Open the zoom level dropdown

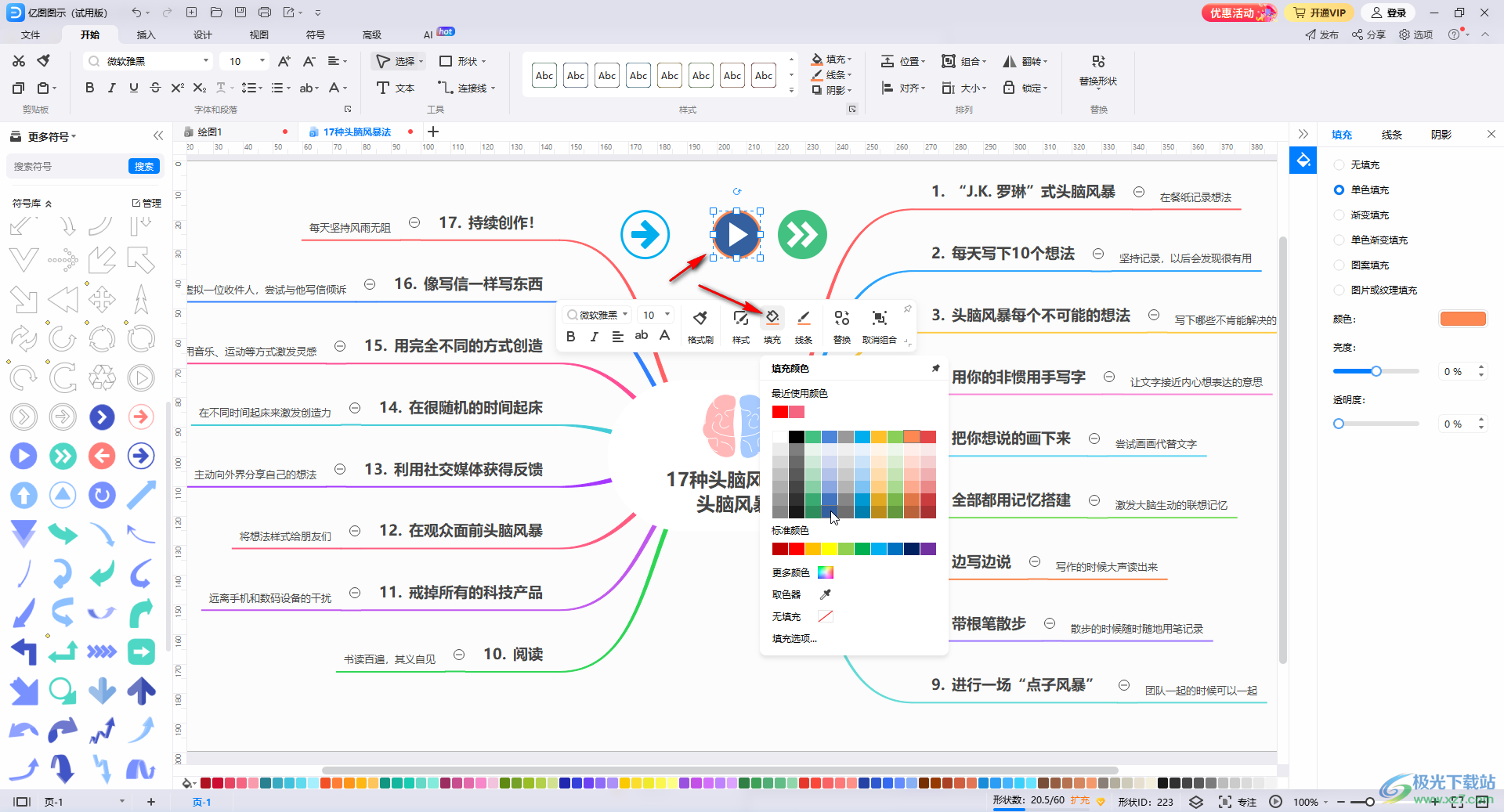[1325, 802]
